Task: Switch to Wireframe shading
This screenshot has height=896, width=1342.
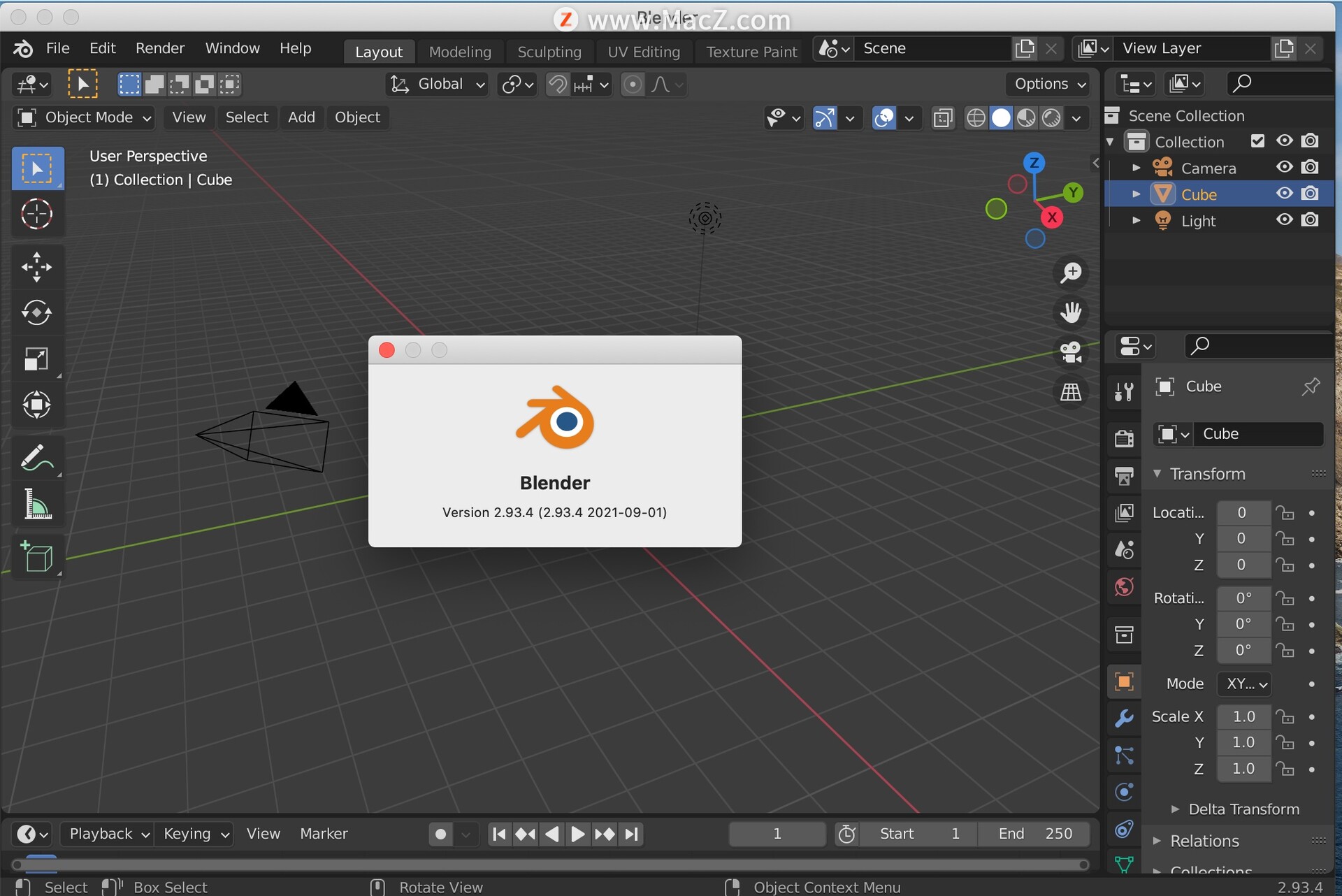Action: pos(976,118)
